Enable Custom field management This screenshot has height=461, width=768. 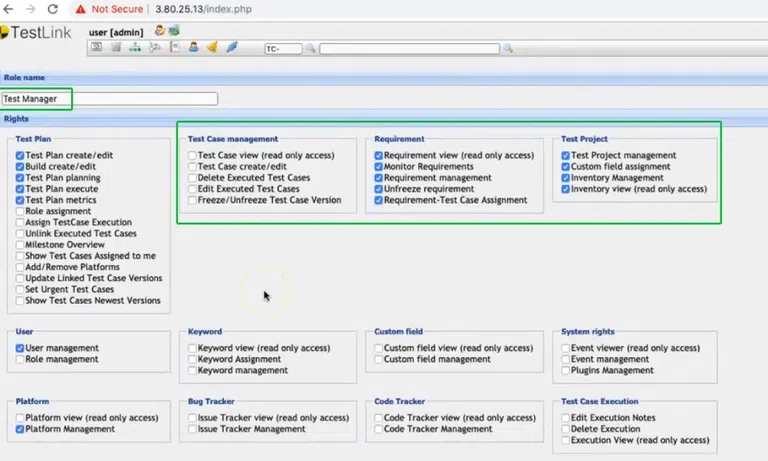(x=378, y=359)
